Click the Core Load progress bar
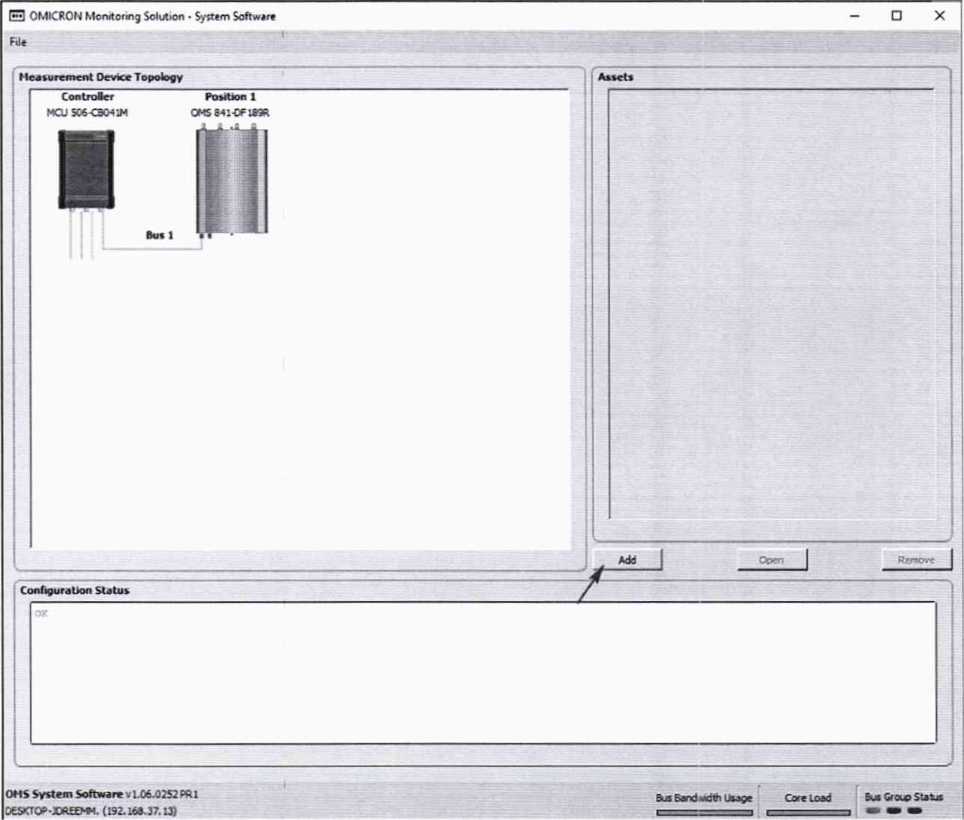 [809, 812]
